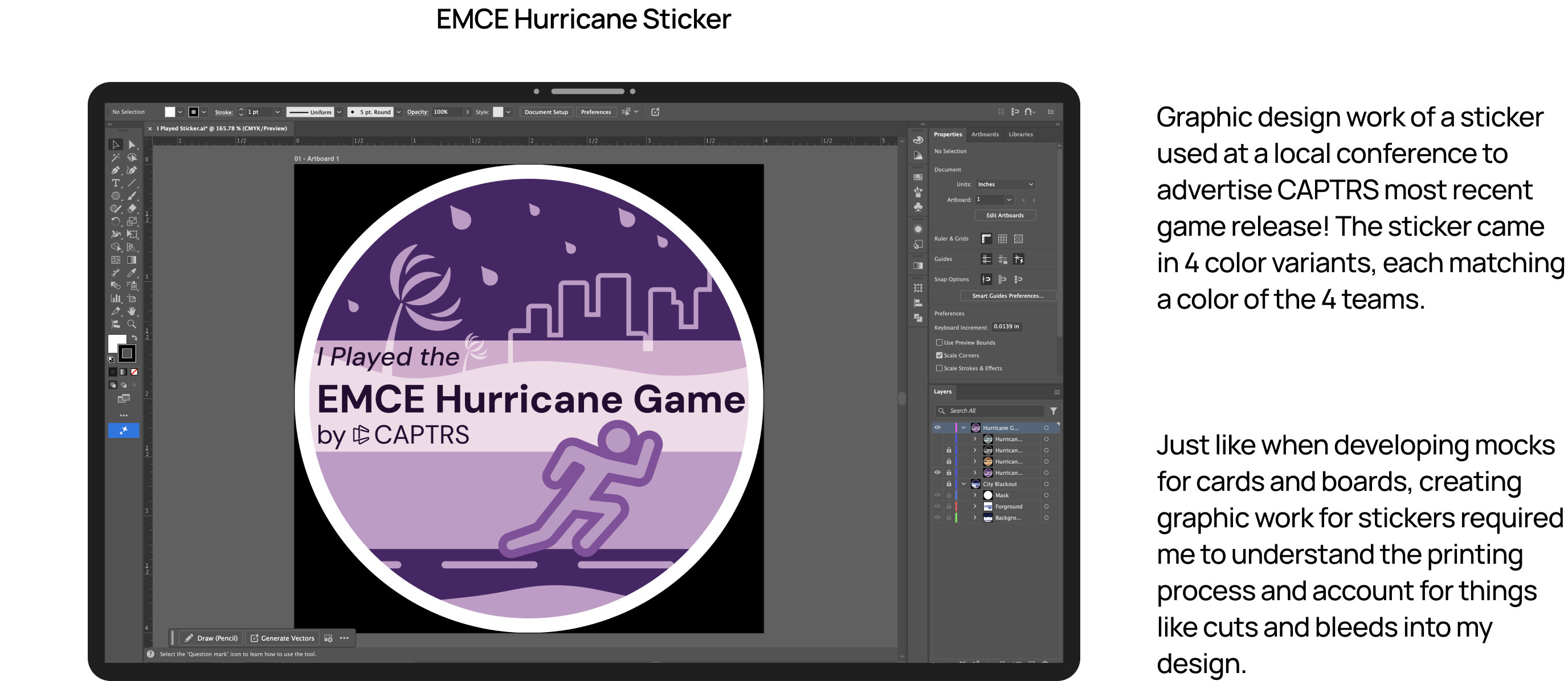Click the Layers filter funnel icon
Screen dimensions: 1568x681
1053,411
